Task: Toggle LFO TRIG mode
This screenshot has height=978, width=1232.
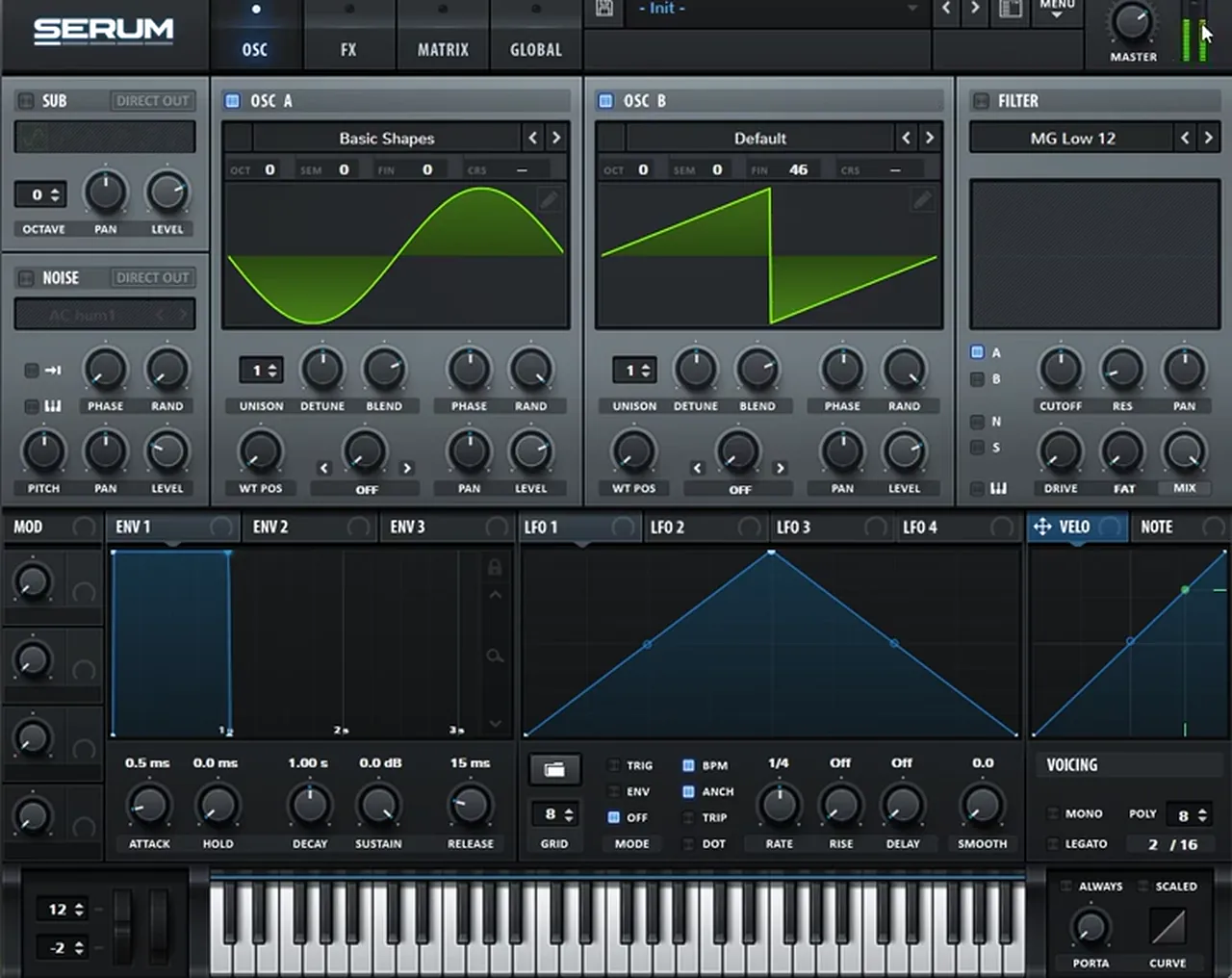Action: click(613, 765)
